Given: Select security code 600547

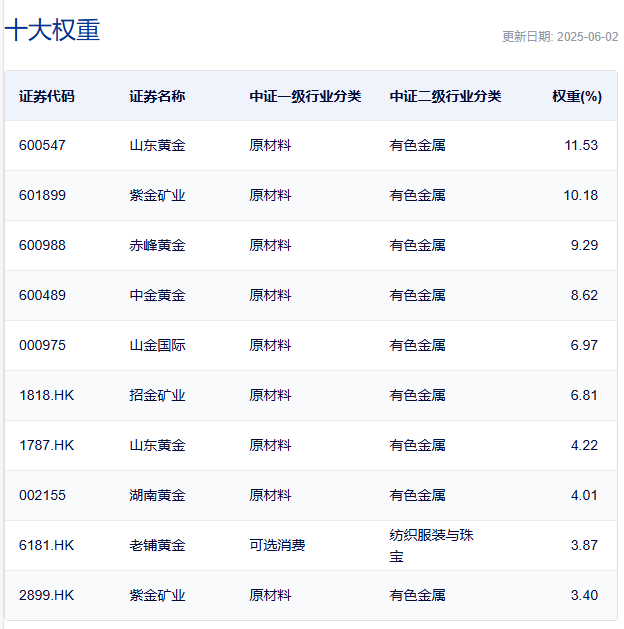Looking at the screenshot, I should [x=42, y=145].
